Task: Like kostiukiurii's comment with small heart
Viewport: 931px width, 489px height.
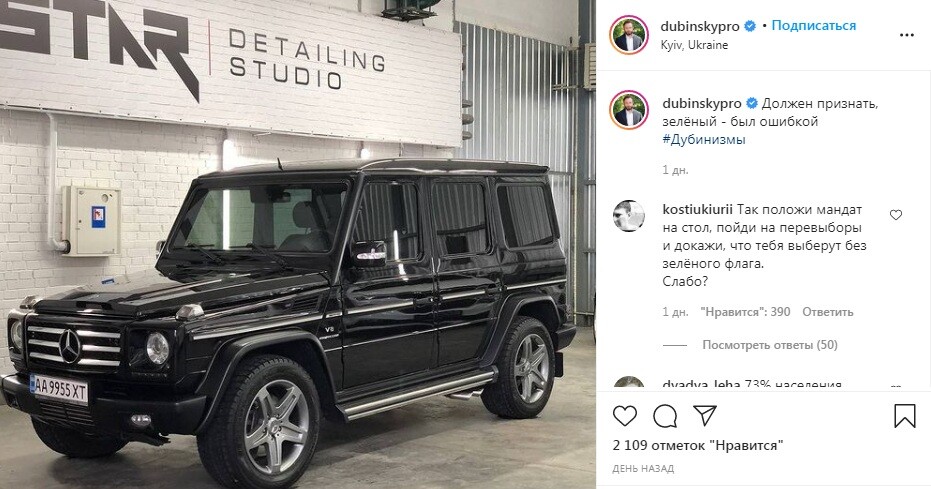Action: point(896,215)
